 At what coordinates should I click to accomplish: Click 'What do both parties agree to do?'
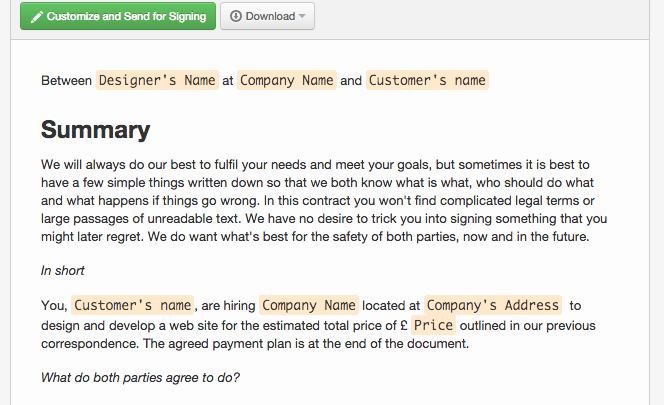tap(140, 377)
